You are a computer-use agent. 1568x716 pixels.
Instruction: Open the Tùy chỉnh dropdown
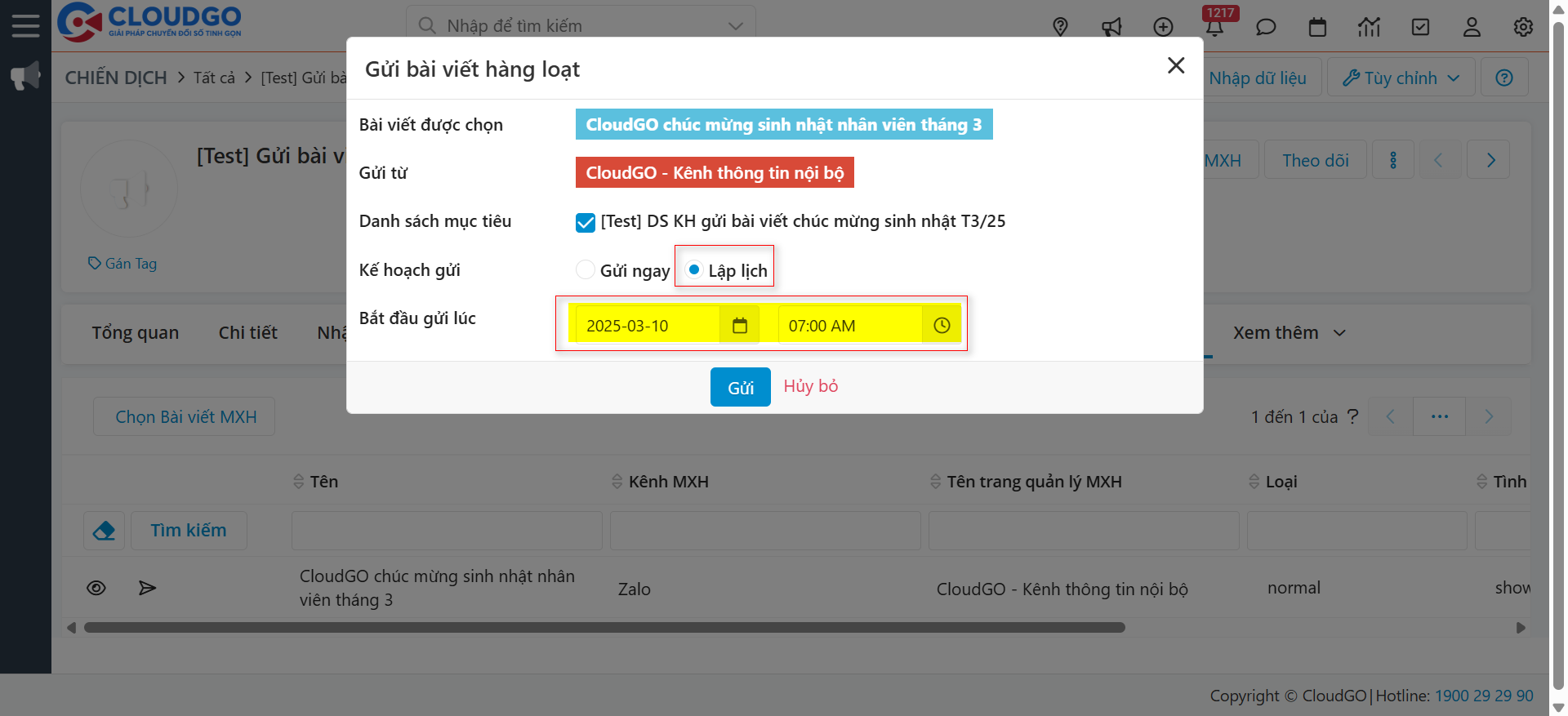pyautogui.click(x=1401, y=78)
